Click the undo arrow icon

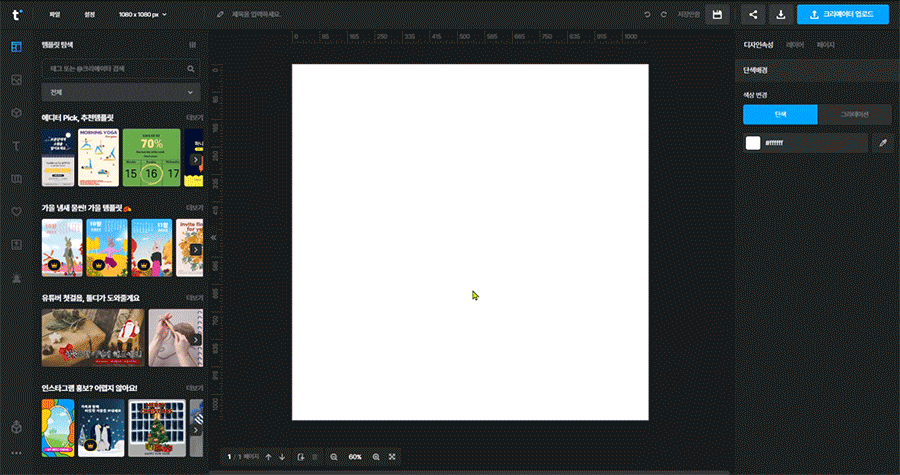648,14
